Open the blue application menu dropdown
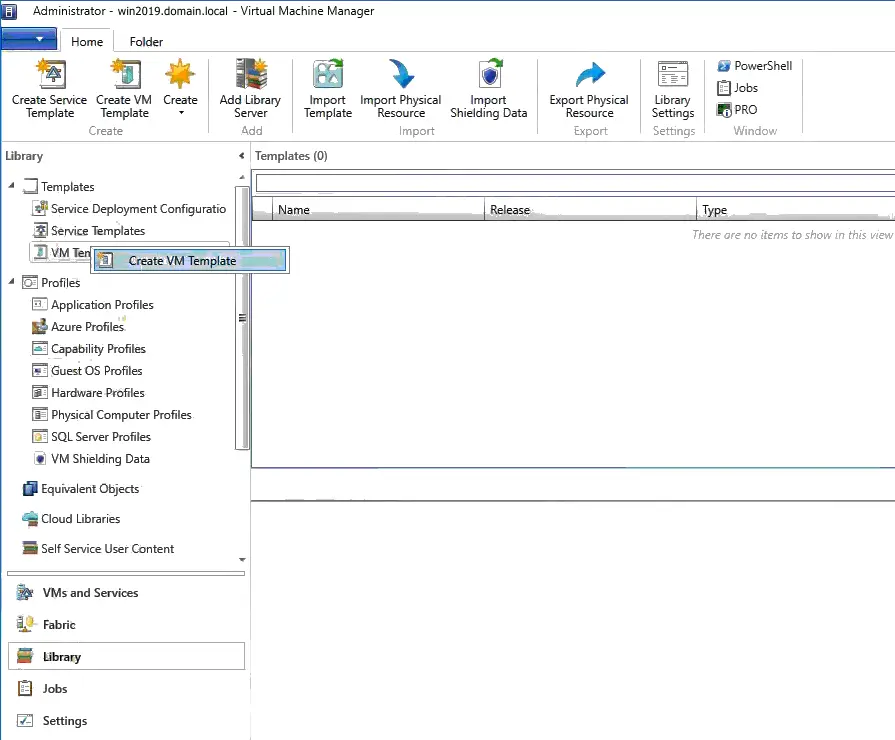This screenshot has width=895, height=740. pos(29,39)
